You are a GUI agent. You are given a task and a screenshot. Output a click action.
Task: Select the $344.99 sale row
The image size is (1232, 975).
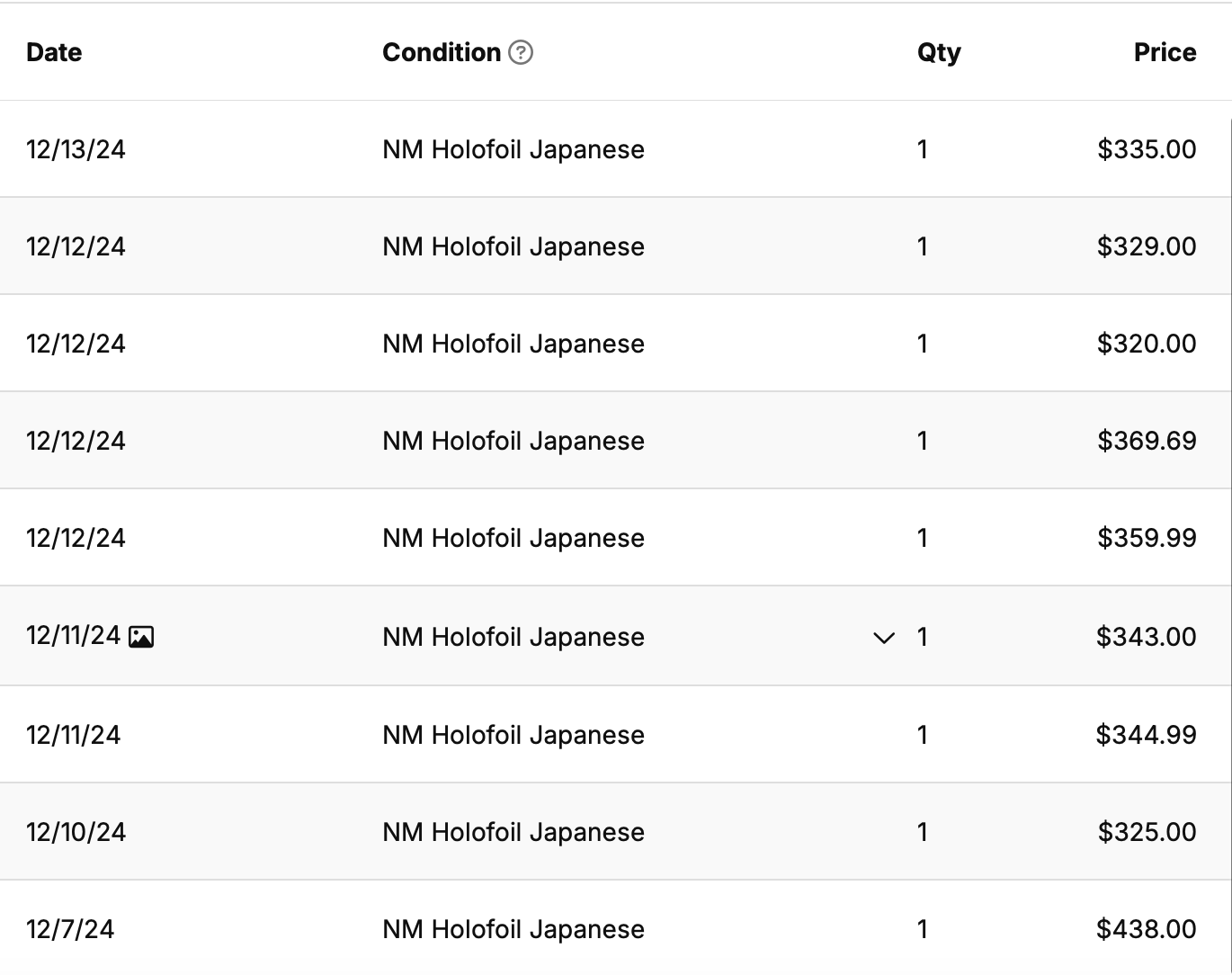pyautogui.click(x=615, y=735)
